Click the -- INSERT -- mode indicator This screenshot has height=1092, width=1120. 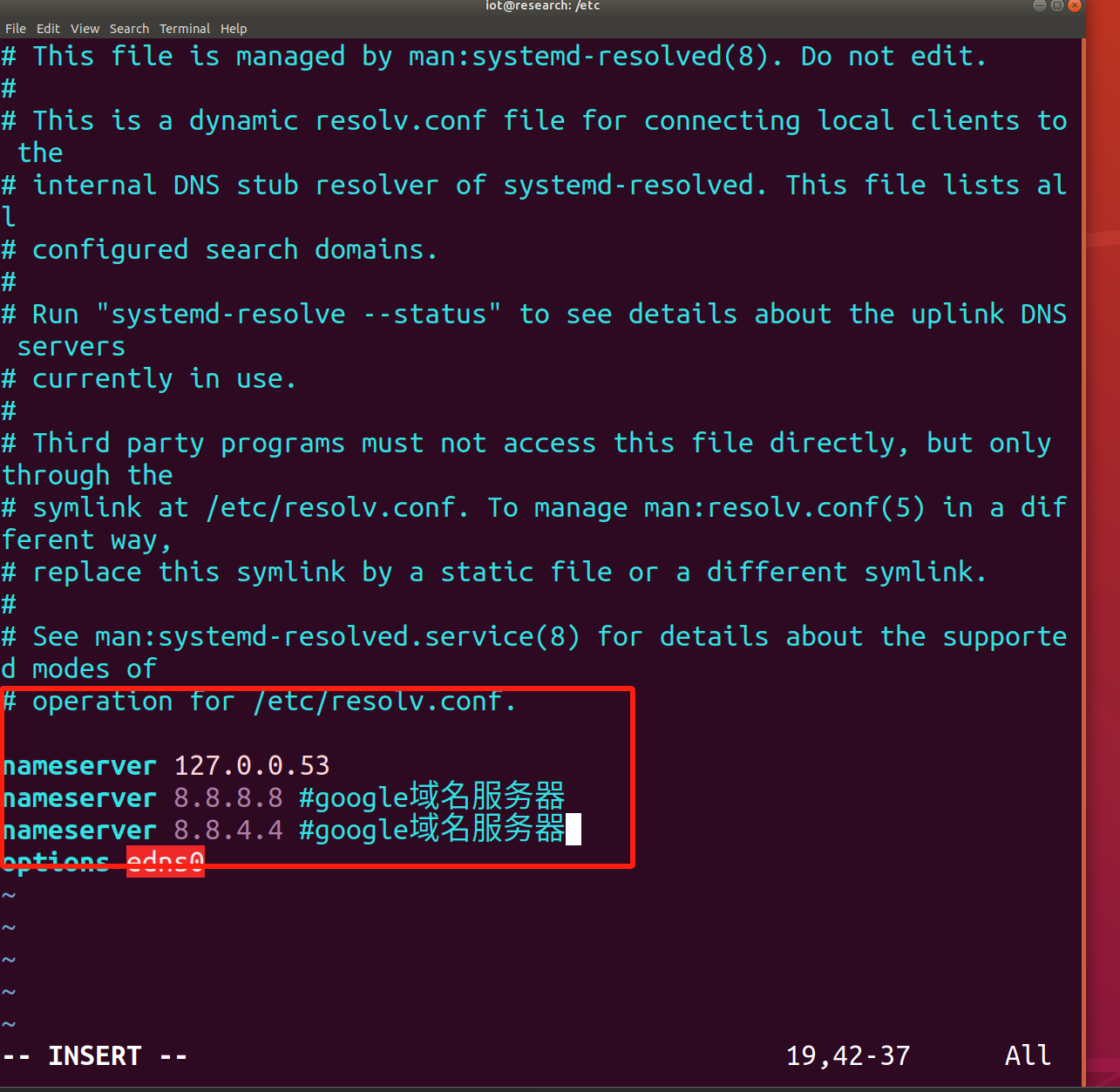click(95, 1056)
